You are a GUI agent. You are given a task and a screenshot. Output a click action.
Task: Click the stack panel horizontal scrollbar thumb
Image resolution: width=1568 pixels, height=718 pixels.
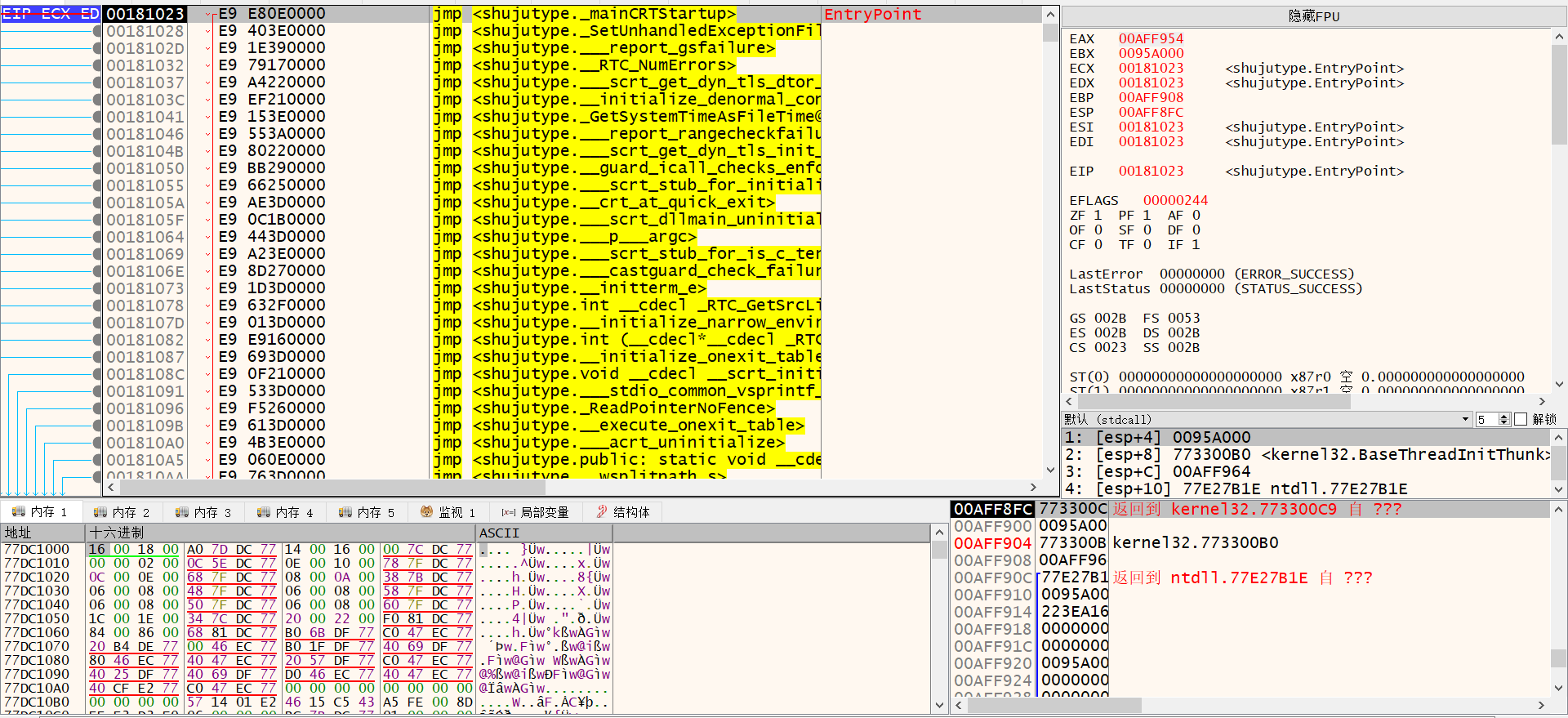(1053, 705)
